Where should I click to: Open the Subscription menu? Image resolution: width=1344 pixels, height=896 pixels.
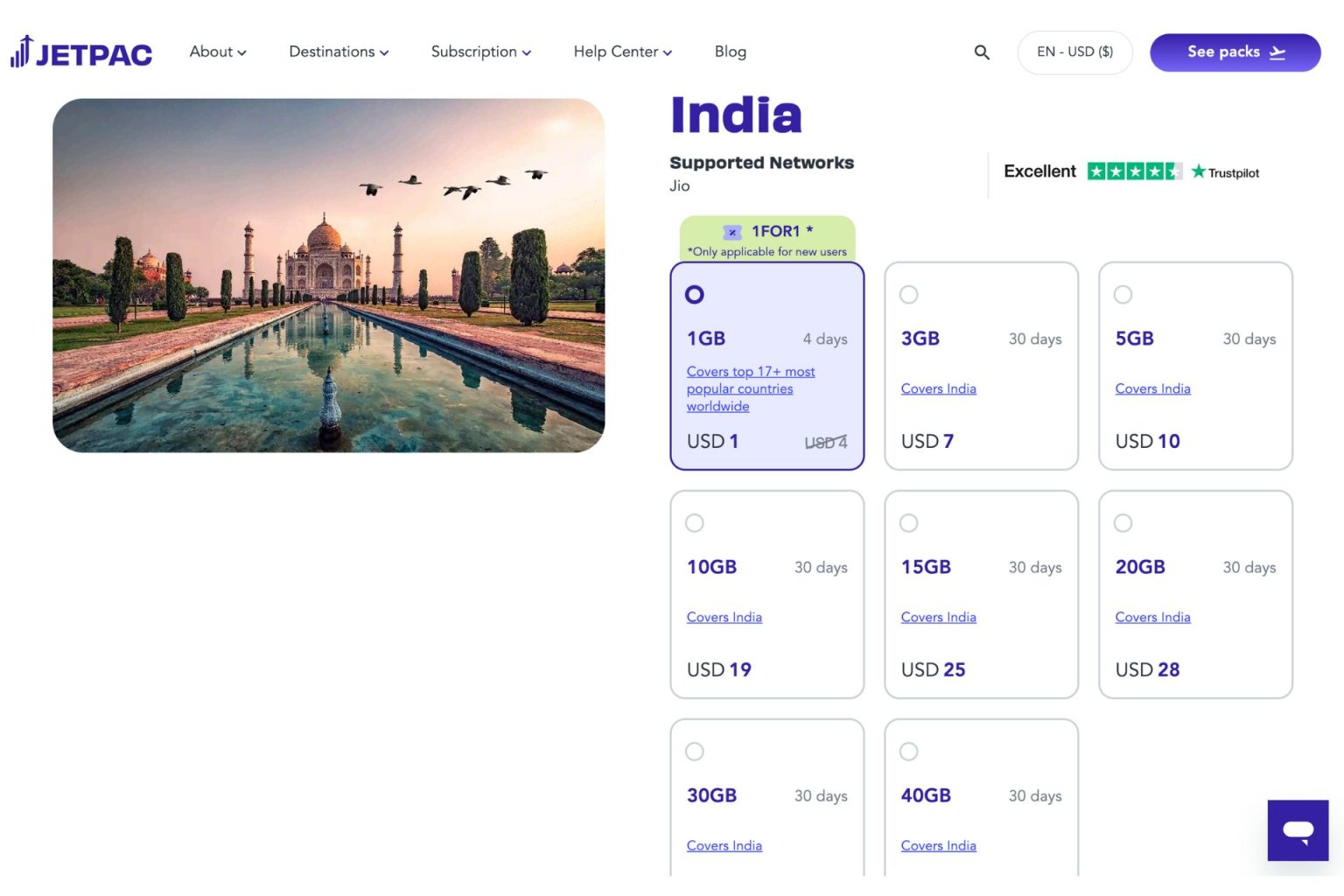[480, 52]
